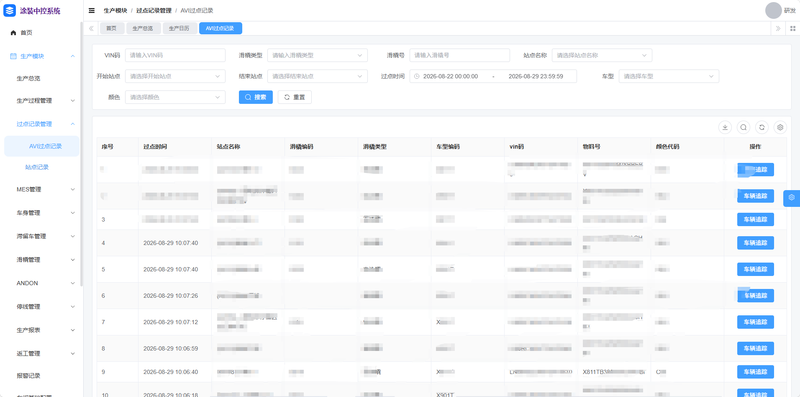Click 车辆追踪 button in row 8
800x397 pixels.
[x=755, y=349]
